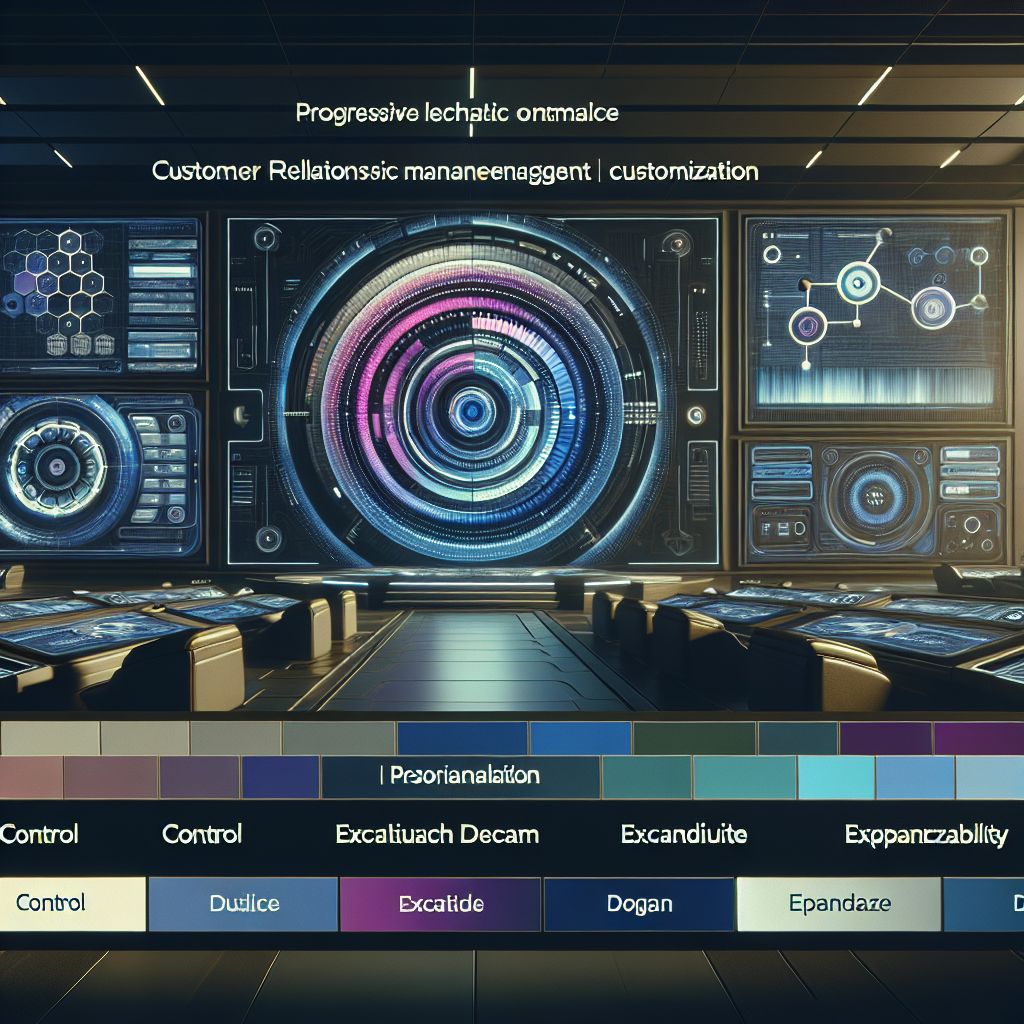Click the camera lens icon on the center screen
1024x1024 pixels.
tap(470, 408)
